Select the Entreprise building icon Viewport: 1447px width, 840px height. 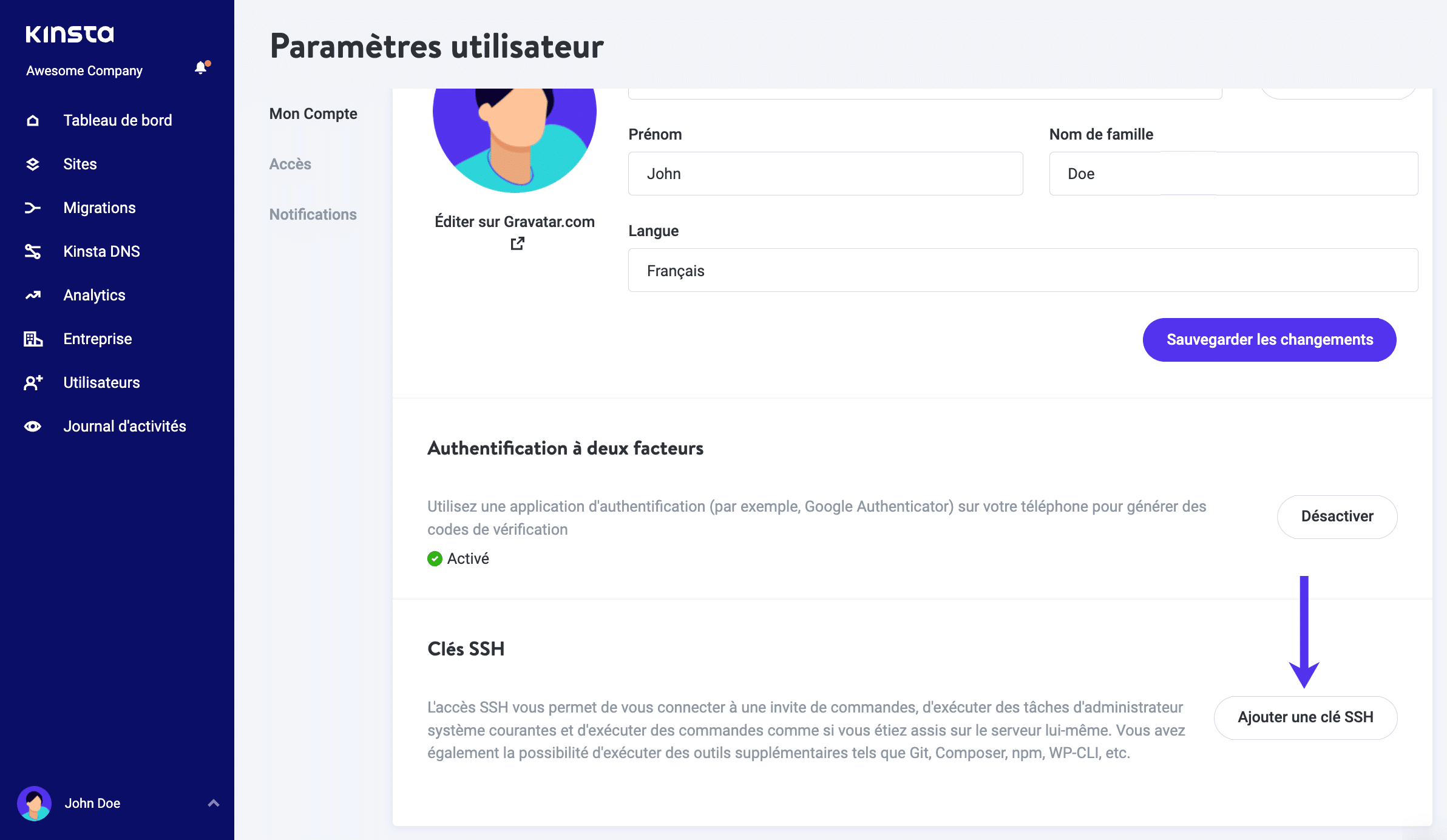coord(33,339)
